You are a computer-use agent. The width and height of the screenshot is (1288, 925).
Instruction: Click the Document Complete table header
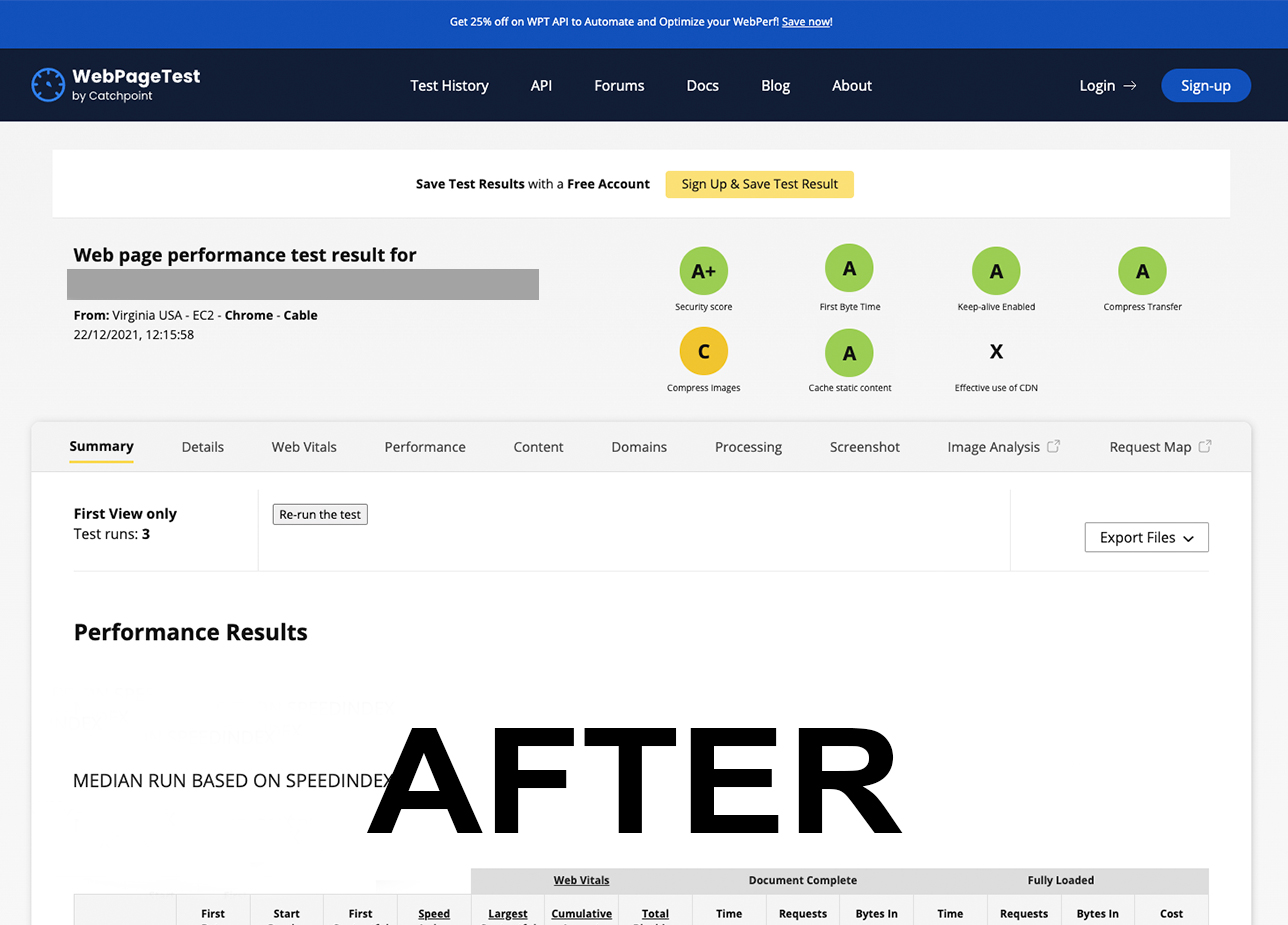coord(803,881)
